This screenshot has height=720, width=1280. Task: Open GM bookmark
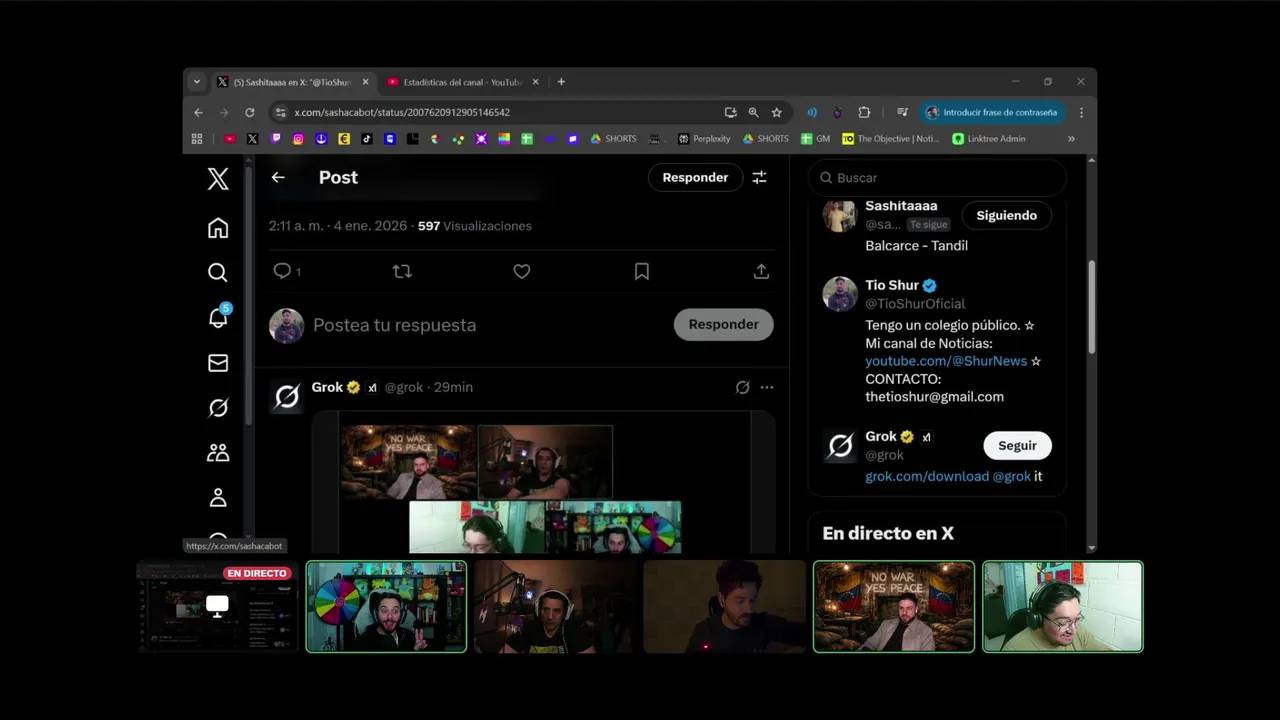pos(816,139)
